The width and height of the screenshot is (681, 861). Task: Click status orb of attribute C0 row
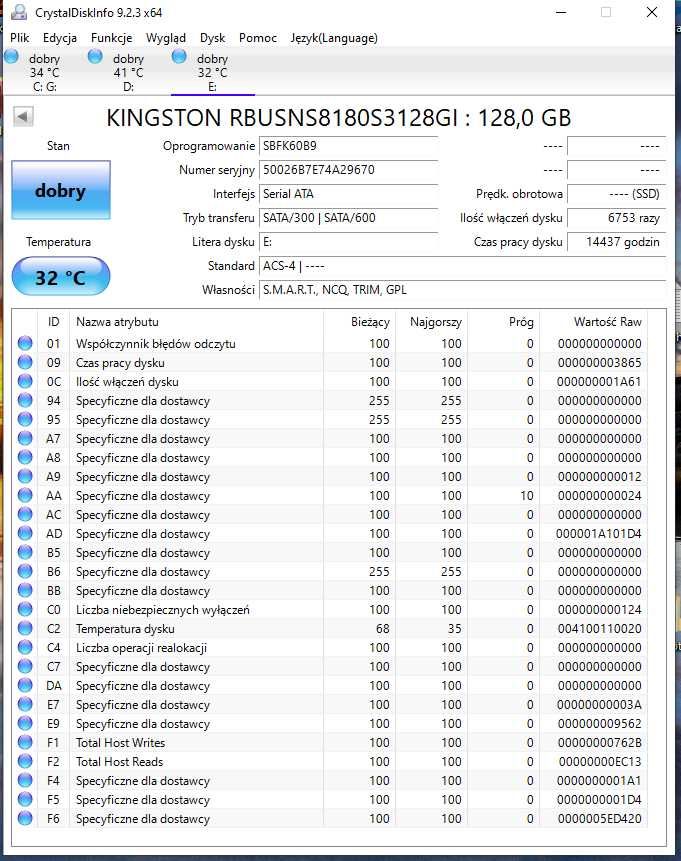[x=25, y=610]
